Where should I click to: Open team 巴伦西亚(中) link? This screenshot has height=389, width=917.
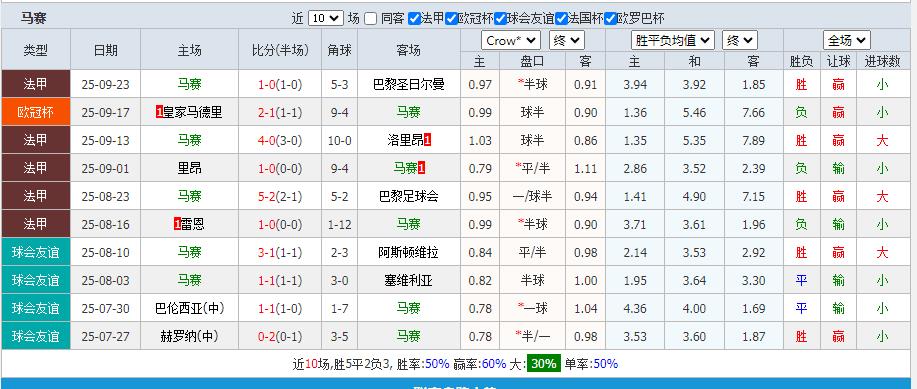click(189, 308)
